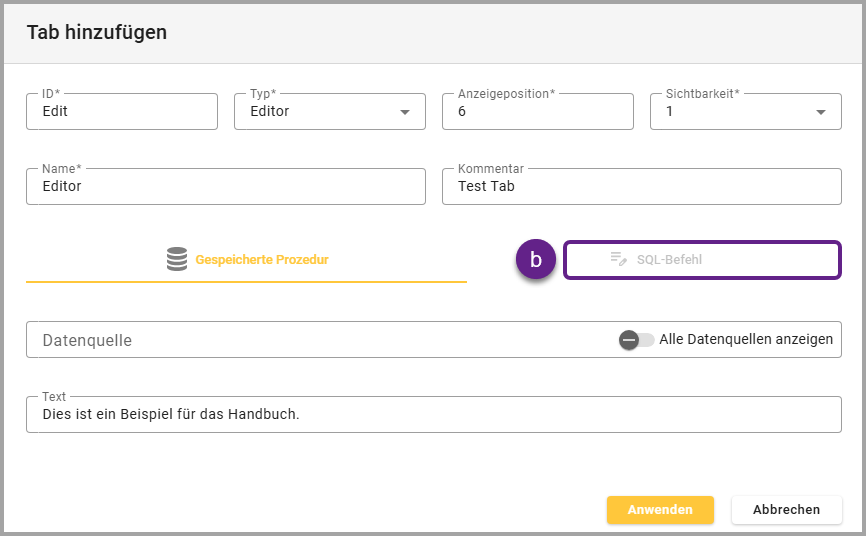866x536 pixels.
Task: Click the 'Tab hinzufügen' dialog title
Action: tap(97, 33)
